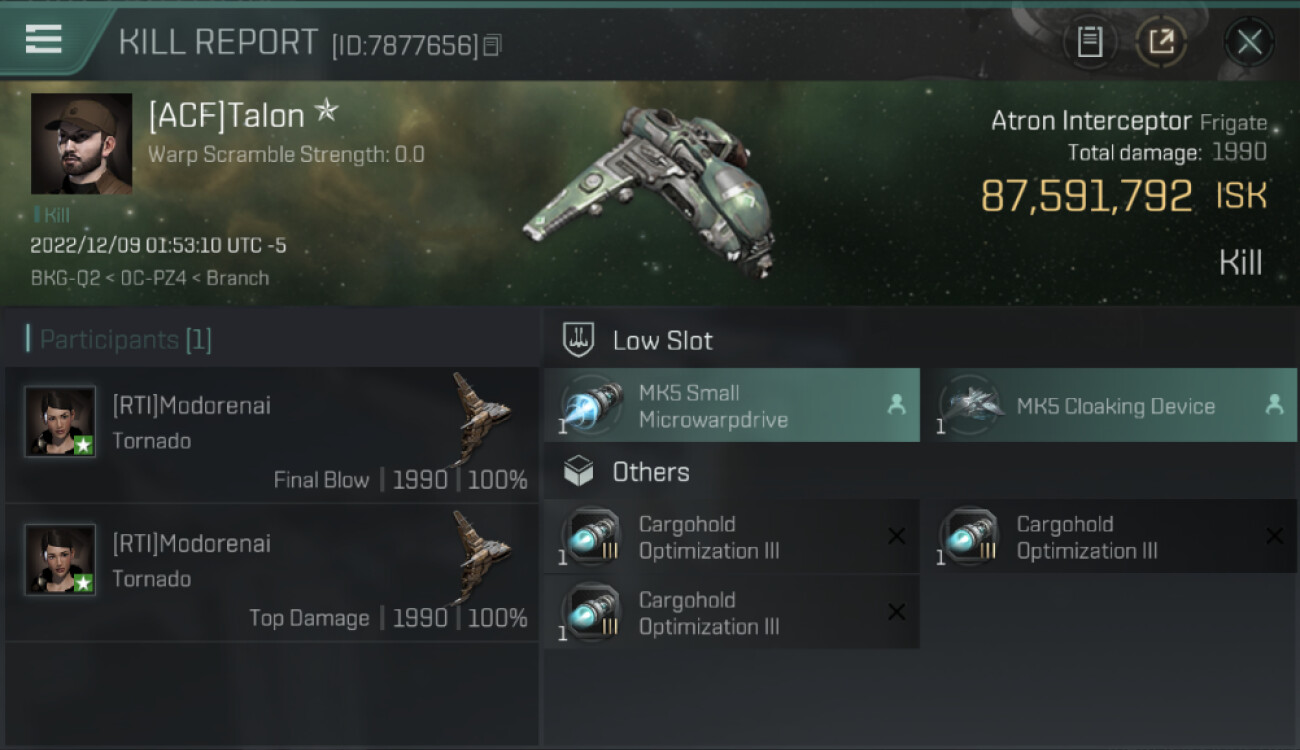Copy the kill report ID icon

491,45
